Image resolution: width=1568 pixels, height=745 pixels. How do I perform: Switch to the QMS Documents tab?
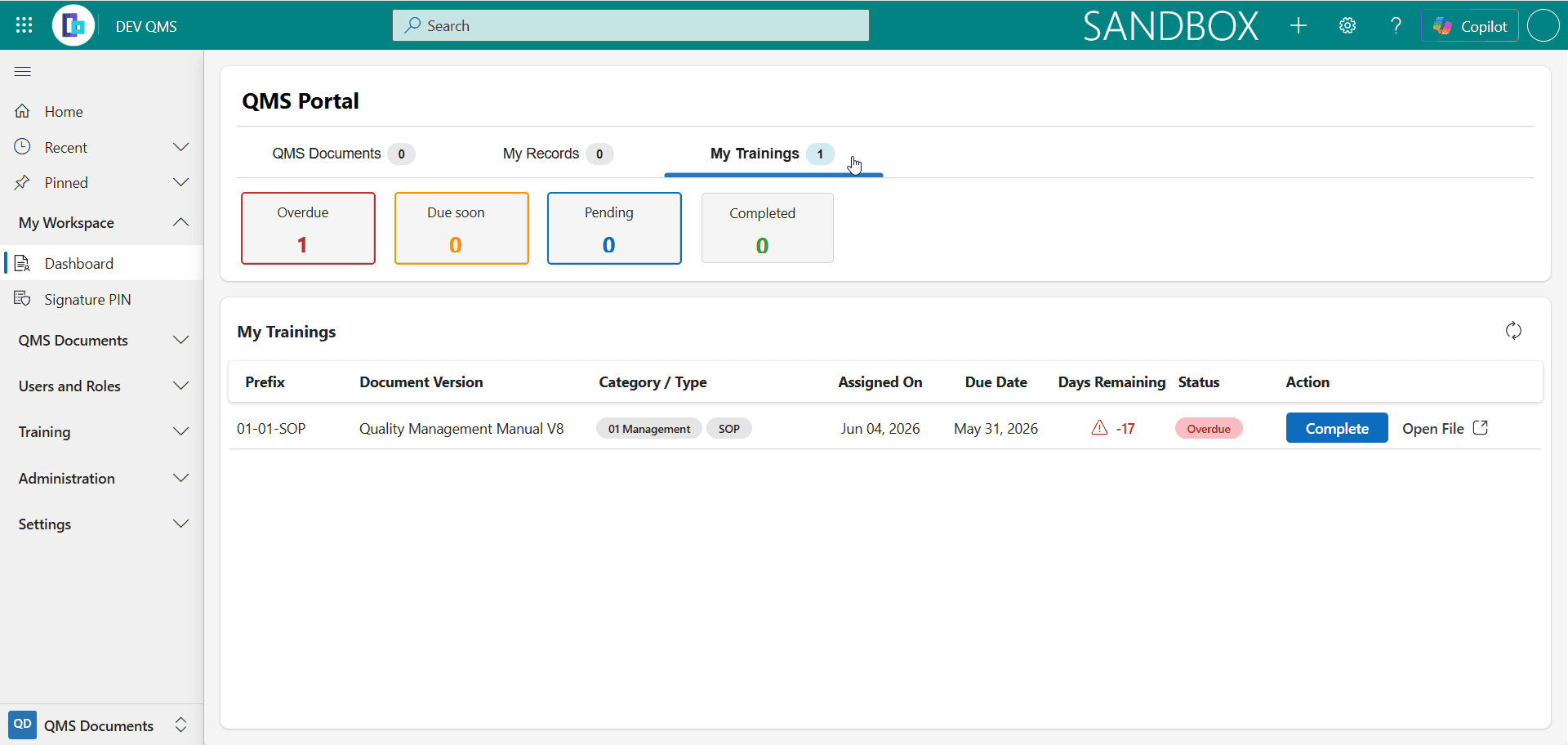coord(343,154)
